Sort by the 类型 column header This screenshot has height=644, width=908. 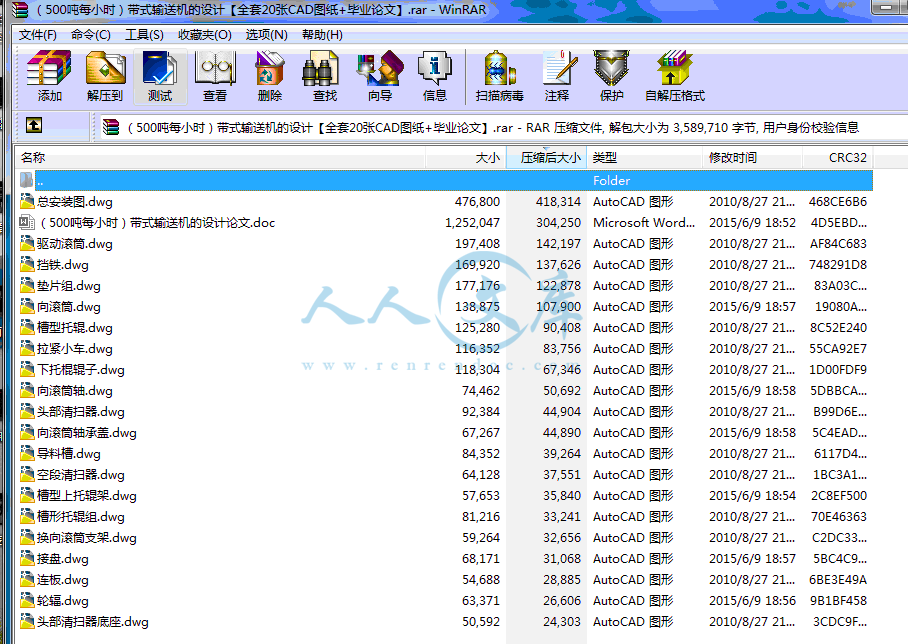pyautogui.click(x=645, y=158)
